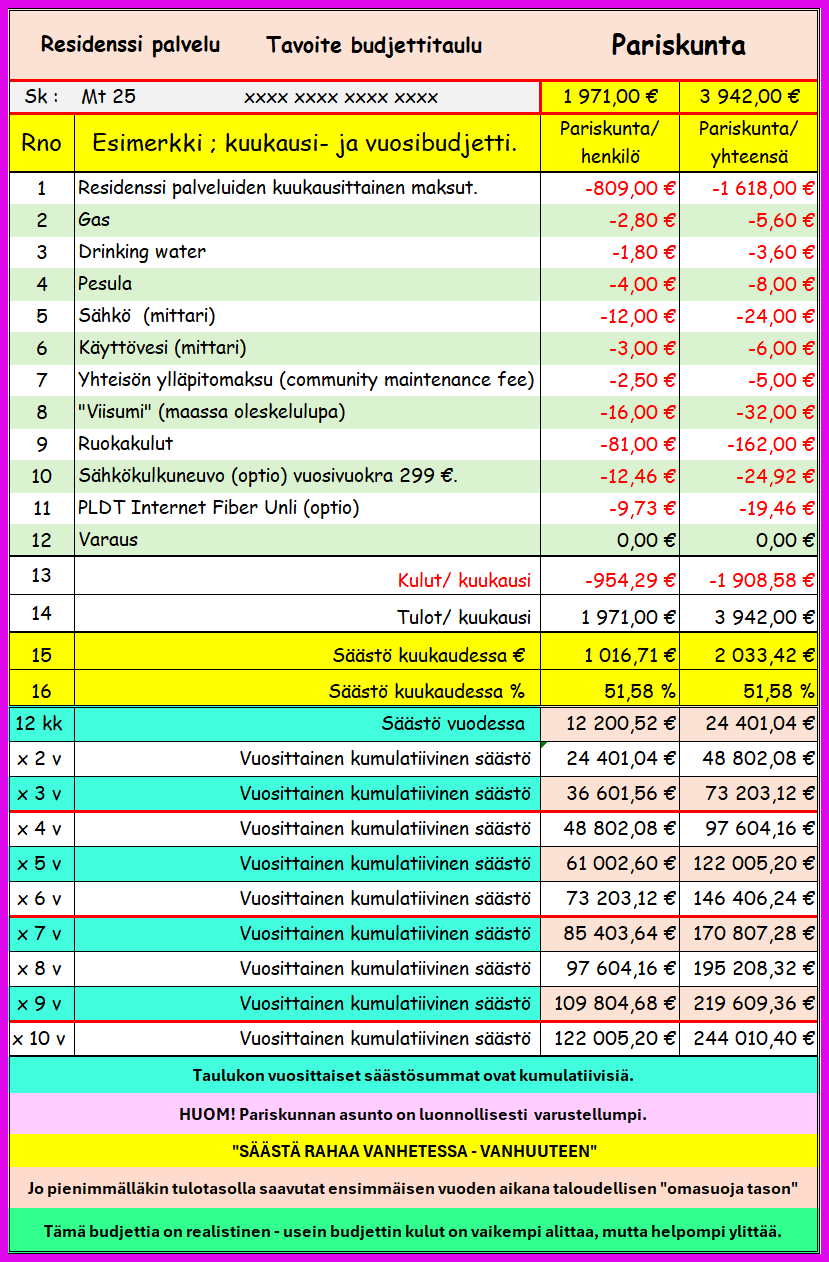Click the '12 kk' row header

click(42, 724)
